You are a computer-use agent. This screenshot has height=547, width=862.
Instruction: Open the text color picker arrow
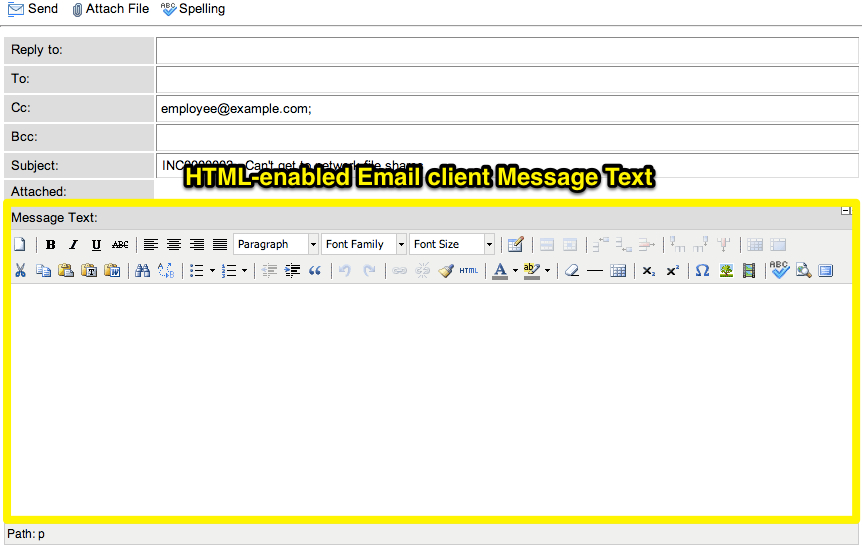pos(515,271)
